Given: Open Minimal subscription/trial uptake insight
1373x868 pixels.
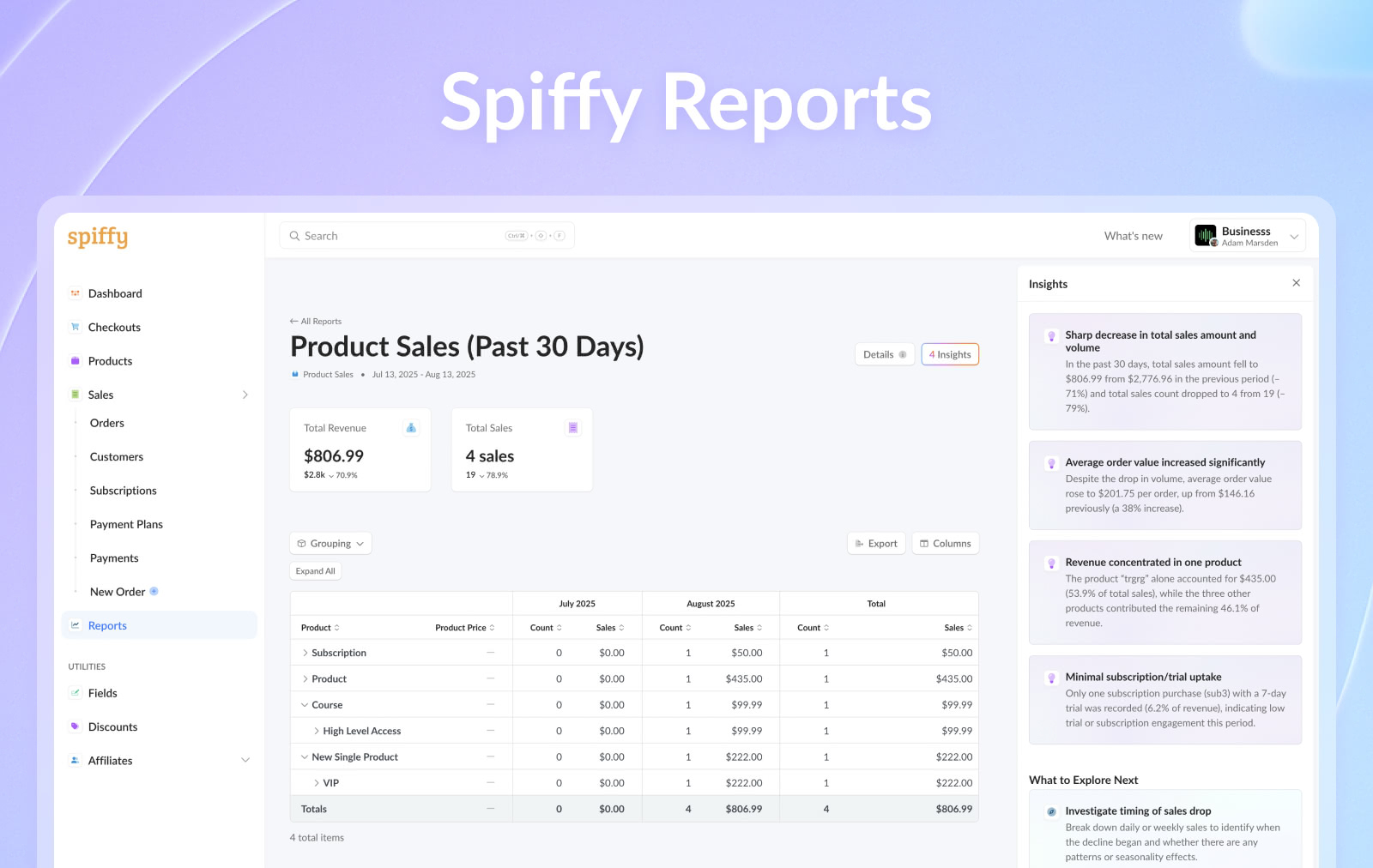Looking at the screenshot, I should [1165, 700].
